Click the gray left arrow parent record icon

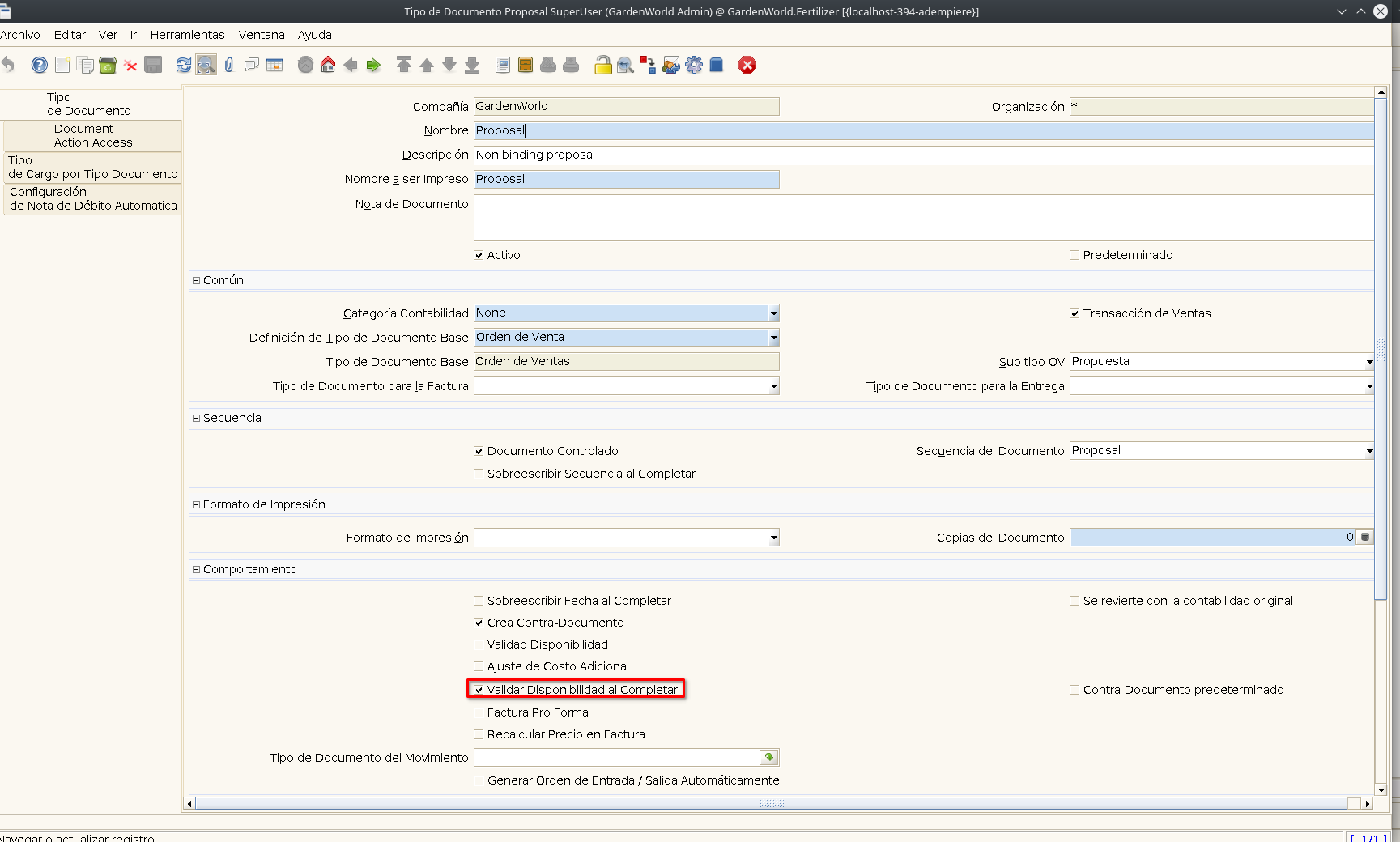351,65
